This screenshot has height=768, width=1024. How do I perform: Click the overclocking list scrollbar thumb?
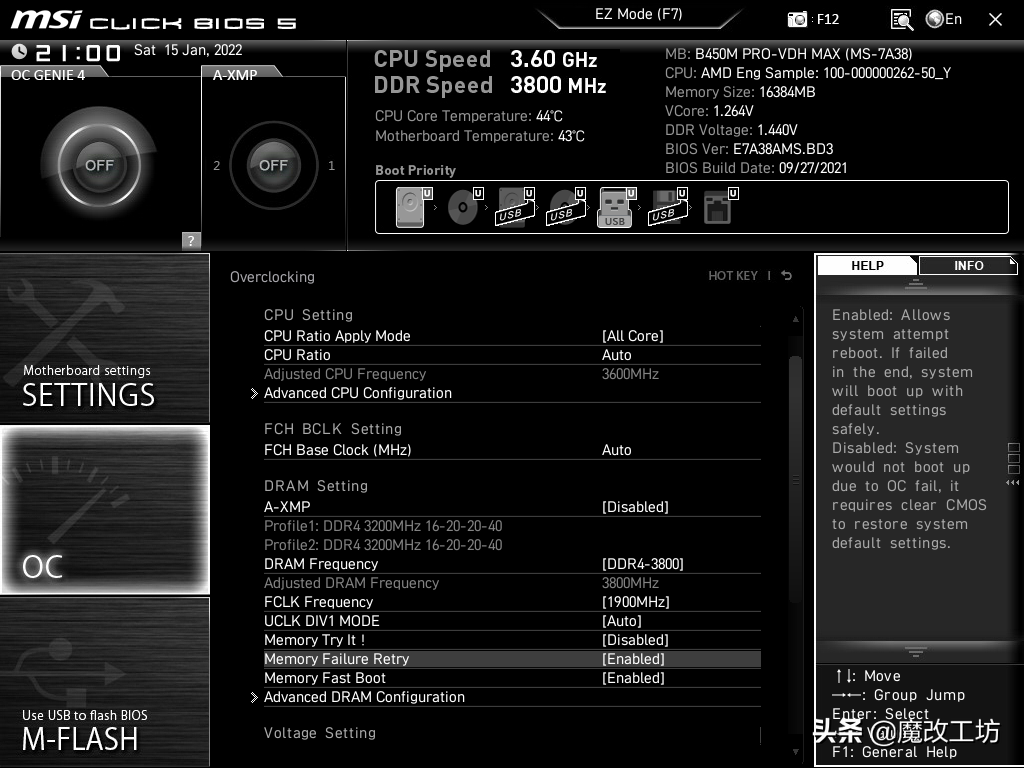795,480
